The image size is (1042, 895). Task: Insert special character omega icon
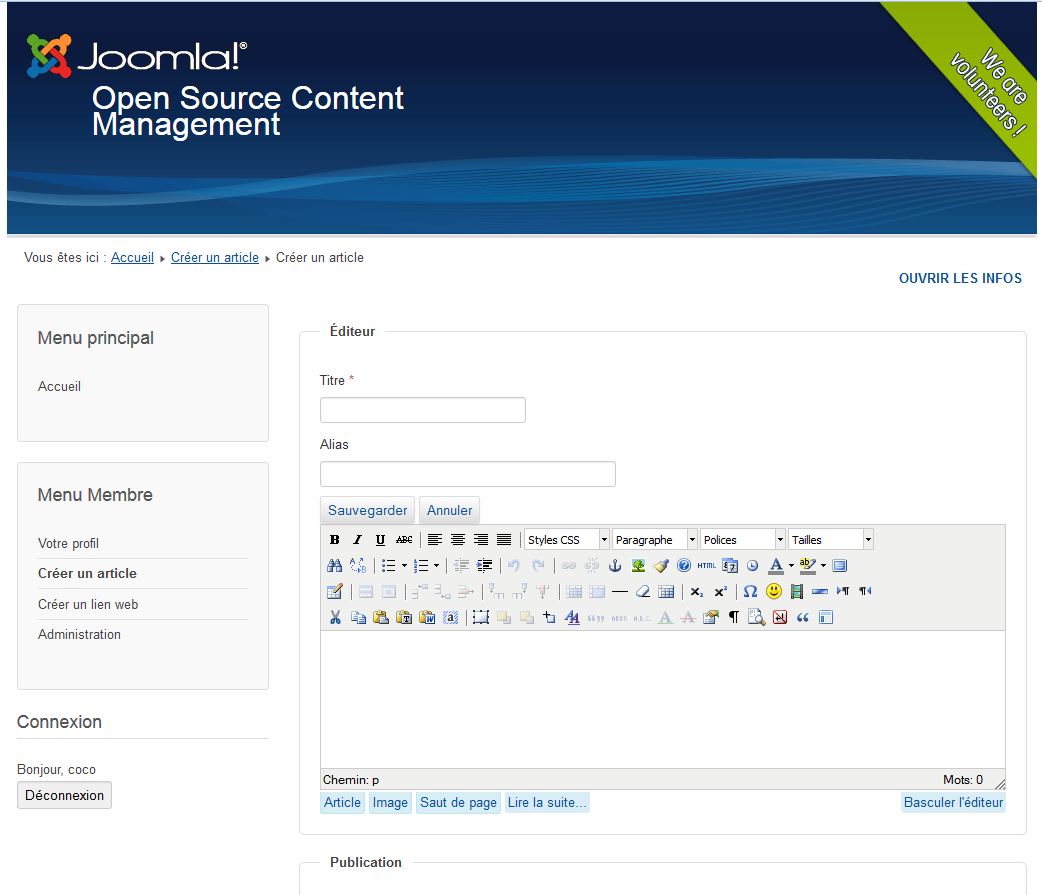coord(750,591)
